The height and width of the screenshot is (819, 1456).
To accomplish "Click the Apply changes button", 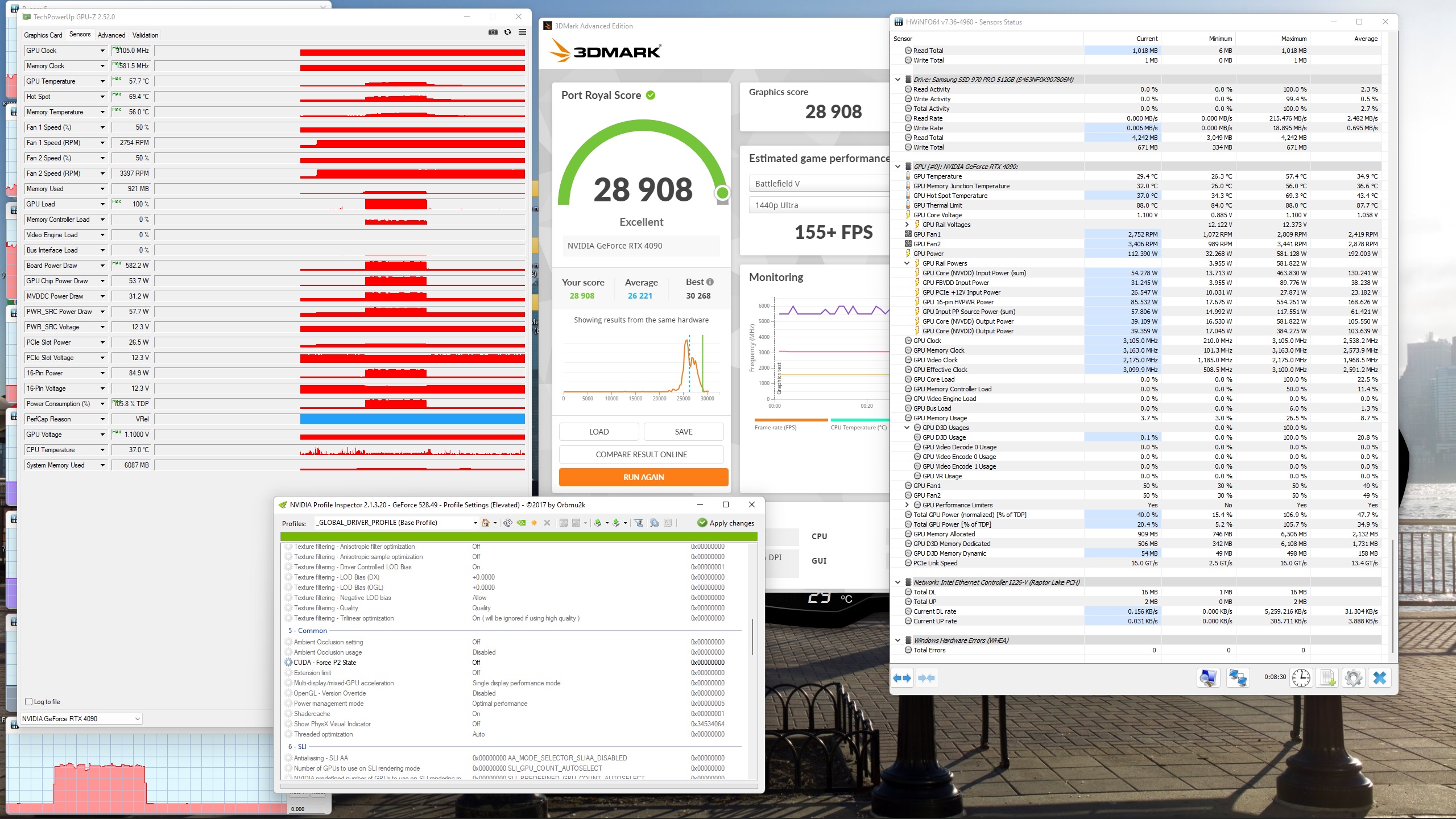I will pos(726,523).
